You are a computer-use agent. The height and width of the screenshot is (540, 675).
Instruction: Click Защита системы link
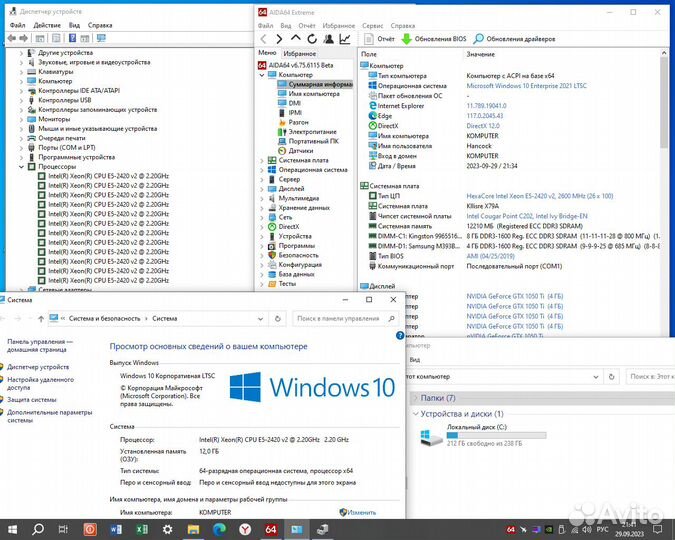(x=32, y=400)
